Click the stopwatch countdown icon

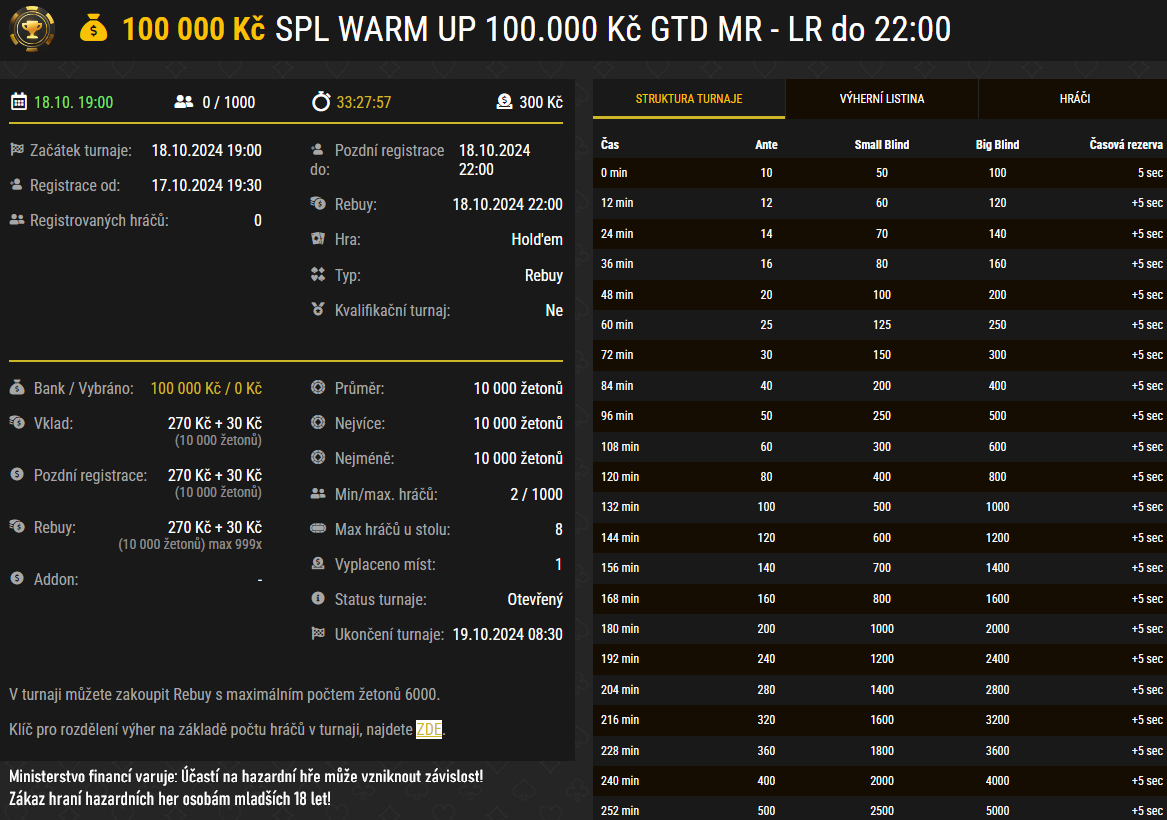[x=320, y=101]
